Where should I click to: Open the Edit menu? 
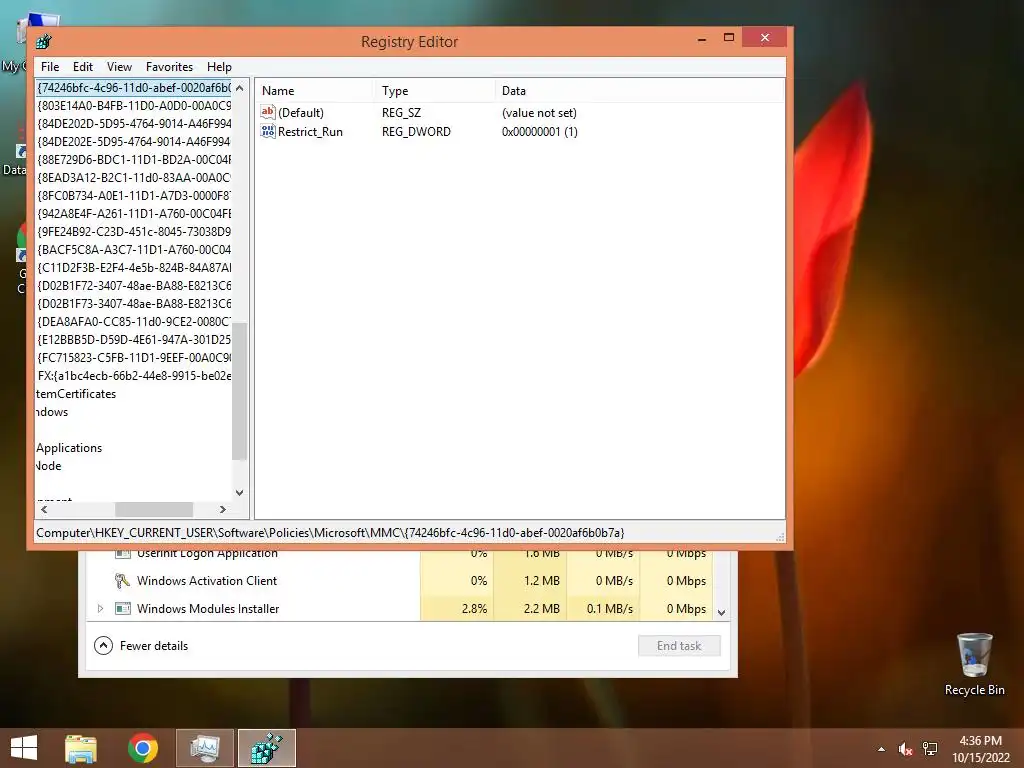click(x=82, y=67)
